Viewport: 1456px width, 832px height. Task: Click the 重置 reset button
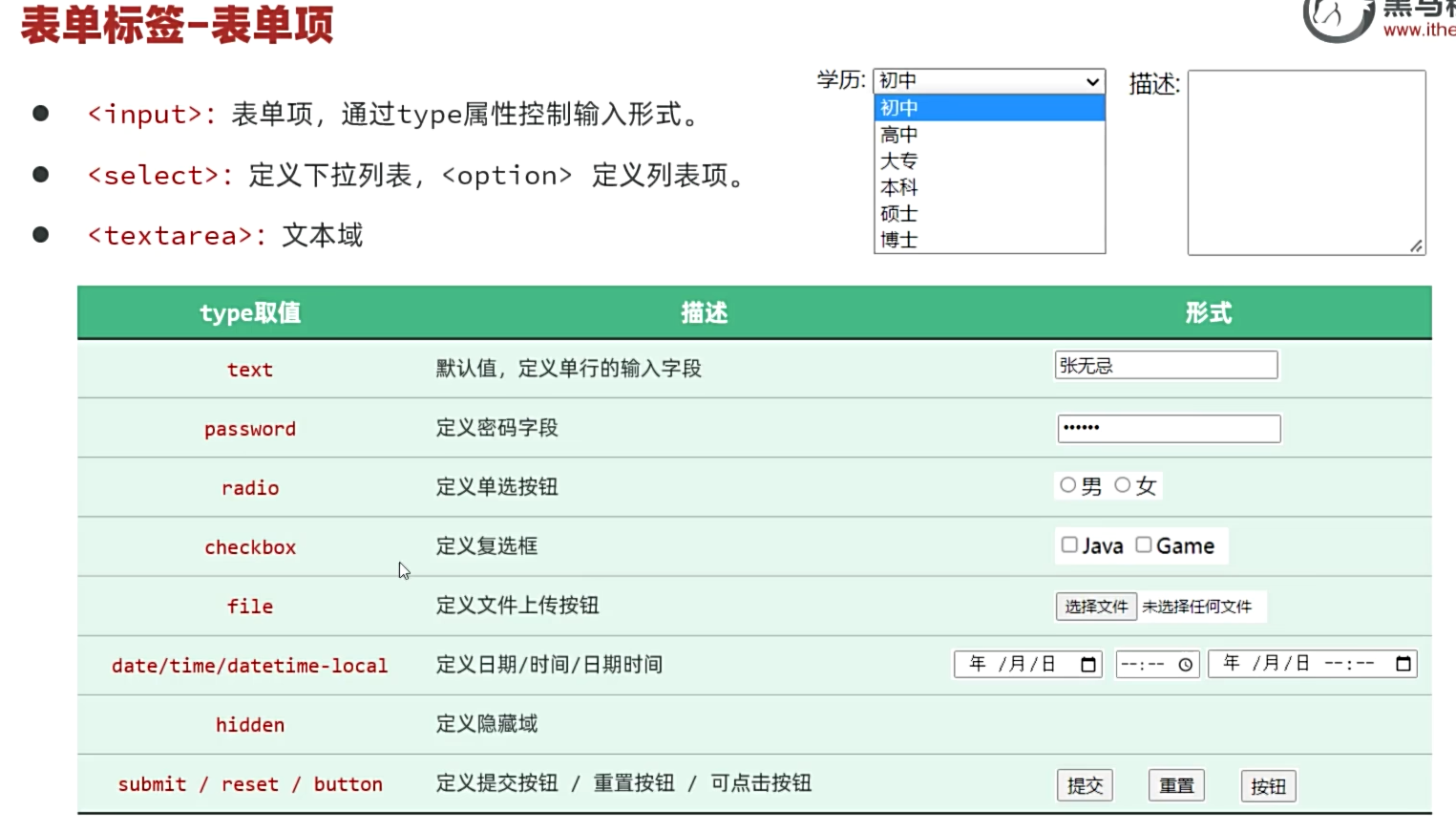1175,784
